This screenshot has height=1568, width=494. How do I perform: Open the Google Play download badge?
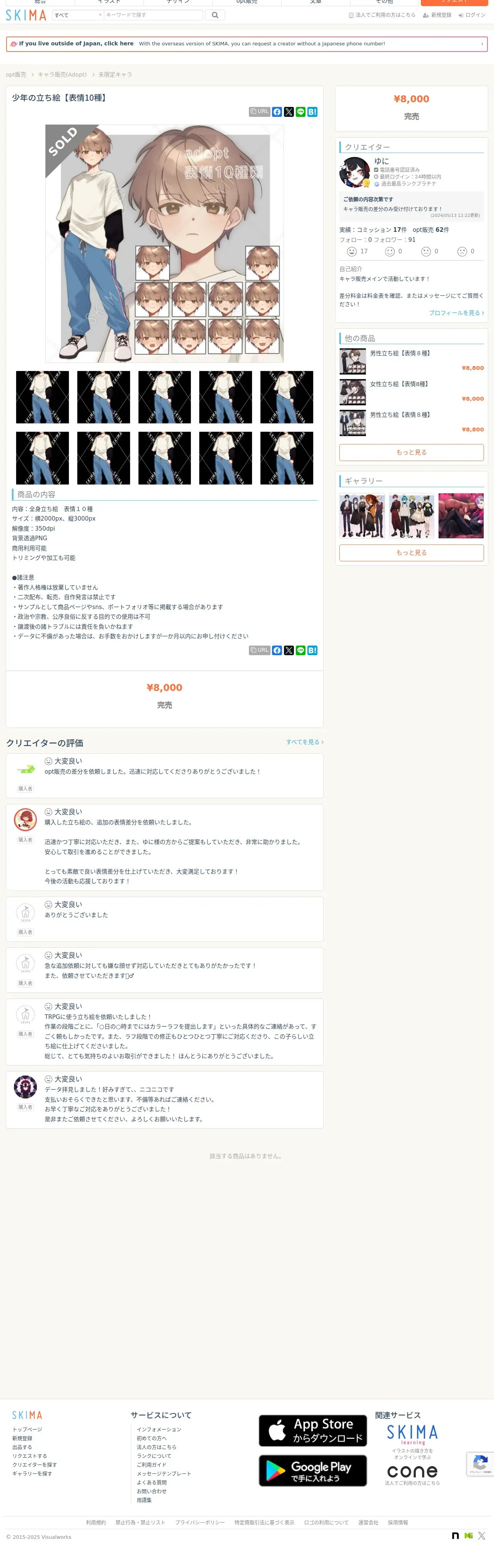pos(312,1470)
